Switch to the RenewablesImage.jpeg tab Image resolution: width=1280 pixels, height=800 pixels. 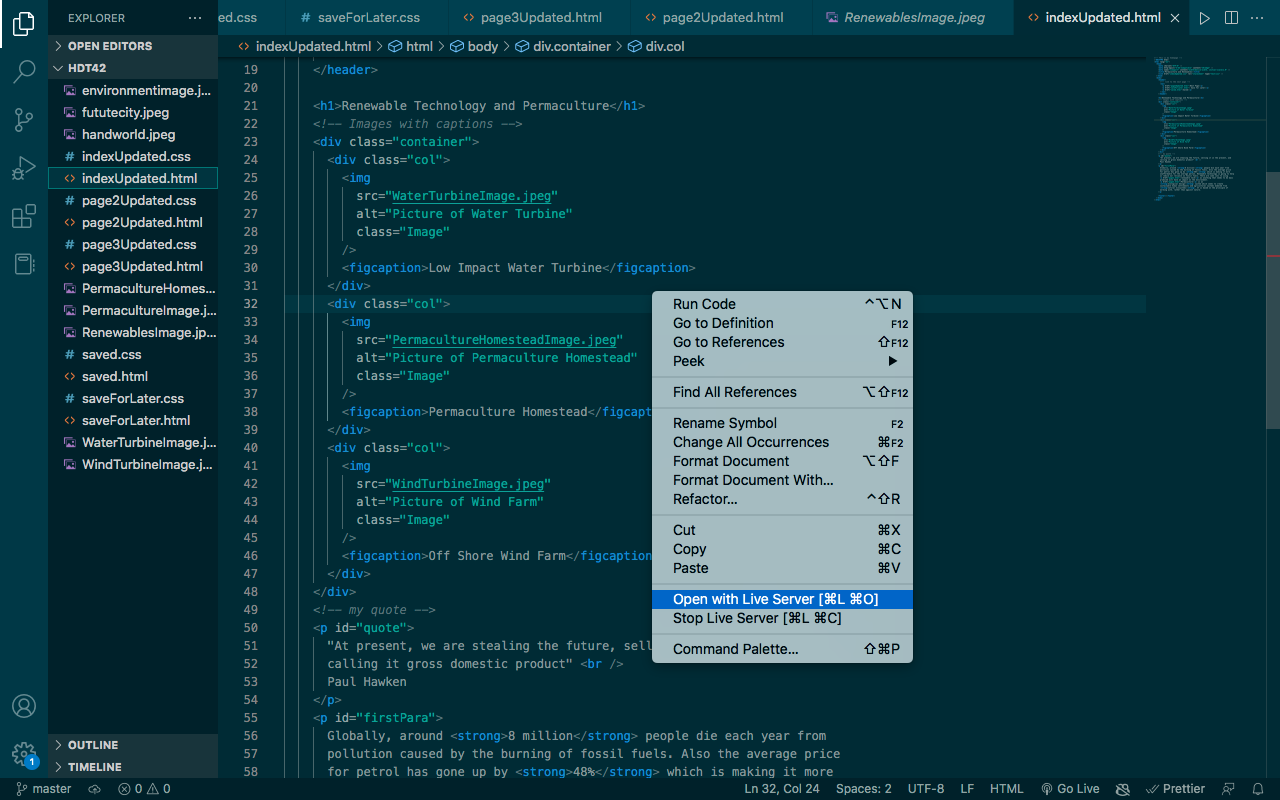[x=912, y=17]
